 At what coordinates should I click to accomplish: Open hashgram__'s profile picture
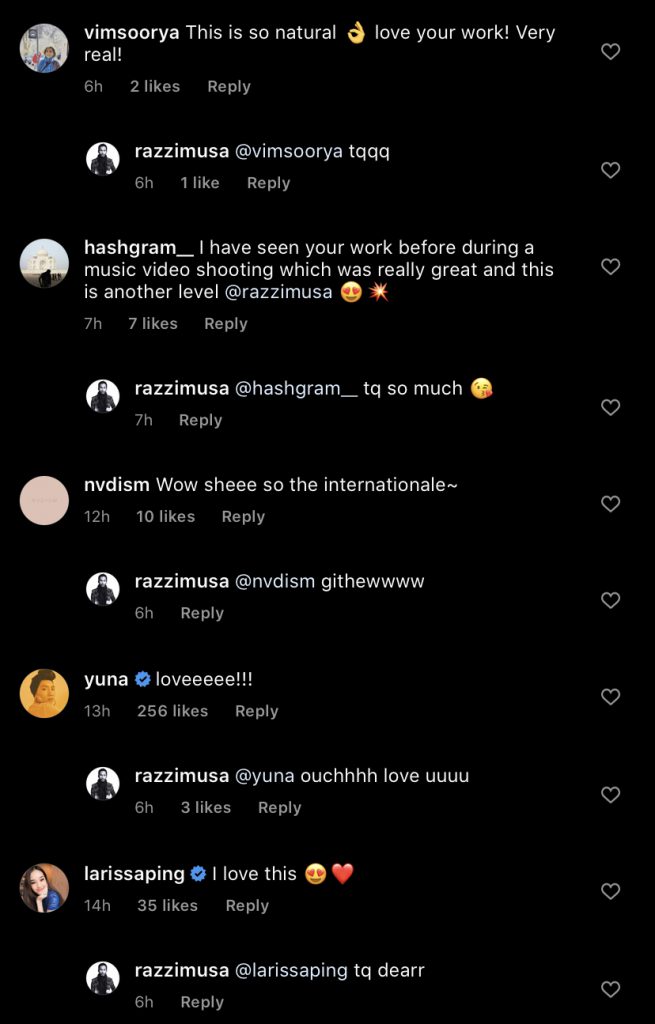[x=45, y=264]
